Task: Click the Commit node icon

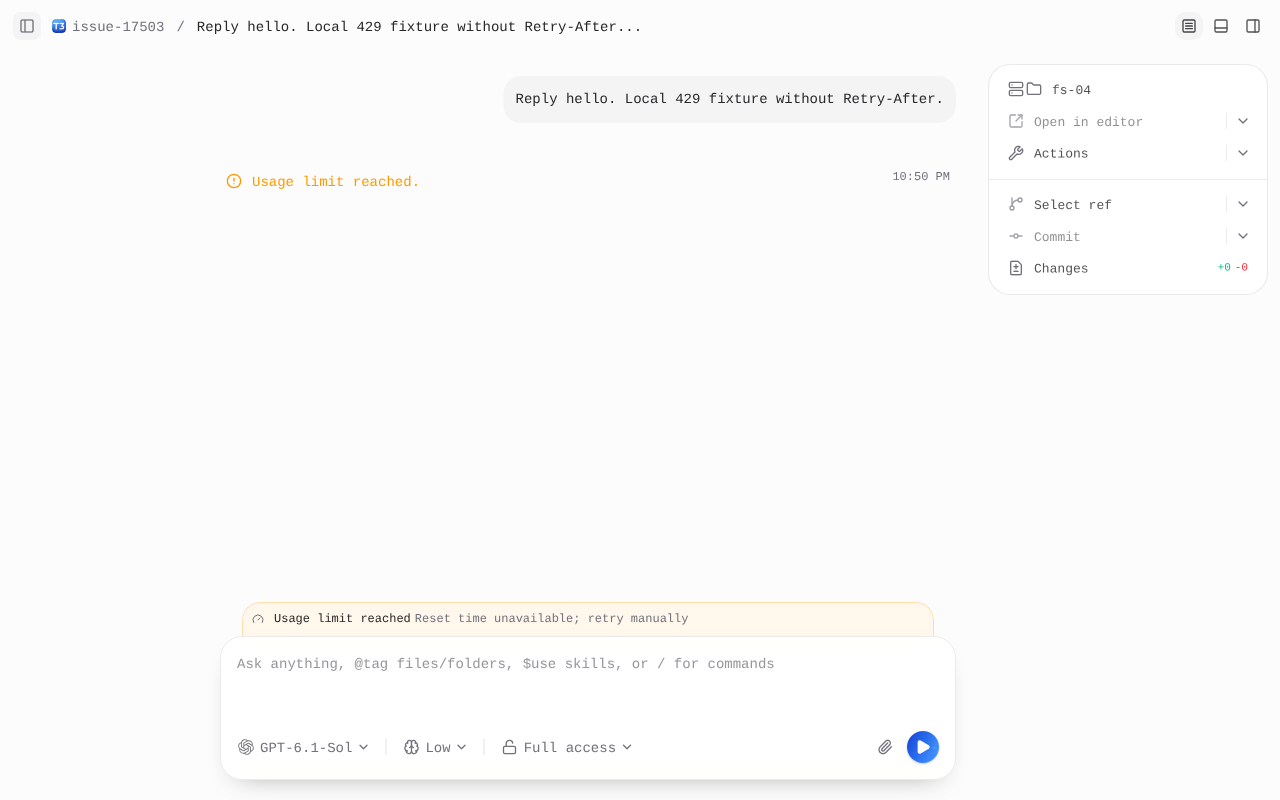Action: (1016, 236)
